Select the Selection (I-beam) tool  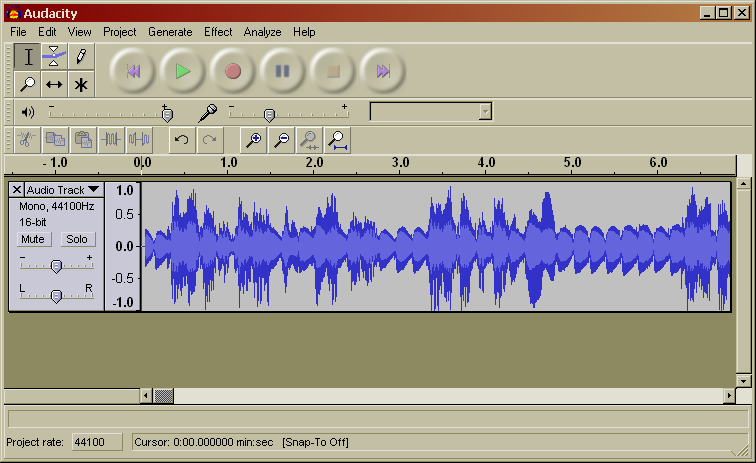(27, 57)
